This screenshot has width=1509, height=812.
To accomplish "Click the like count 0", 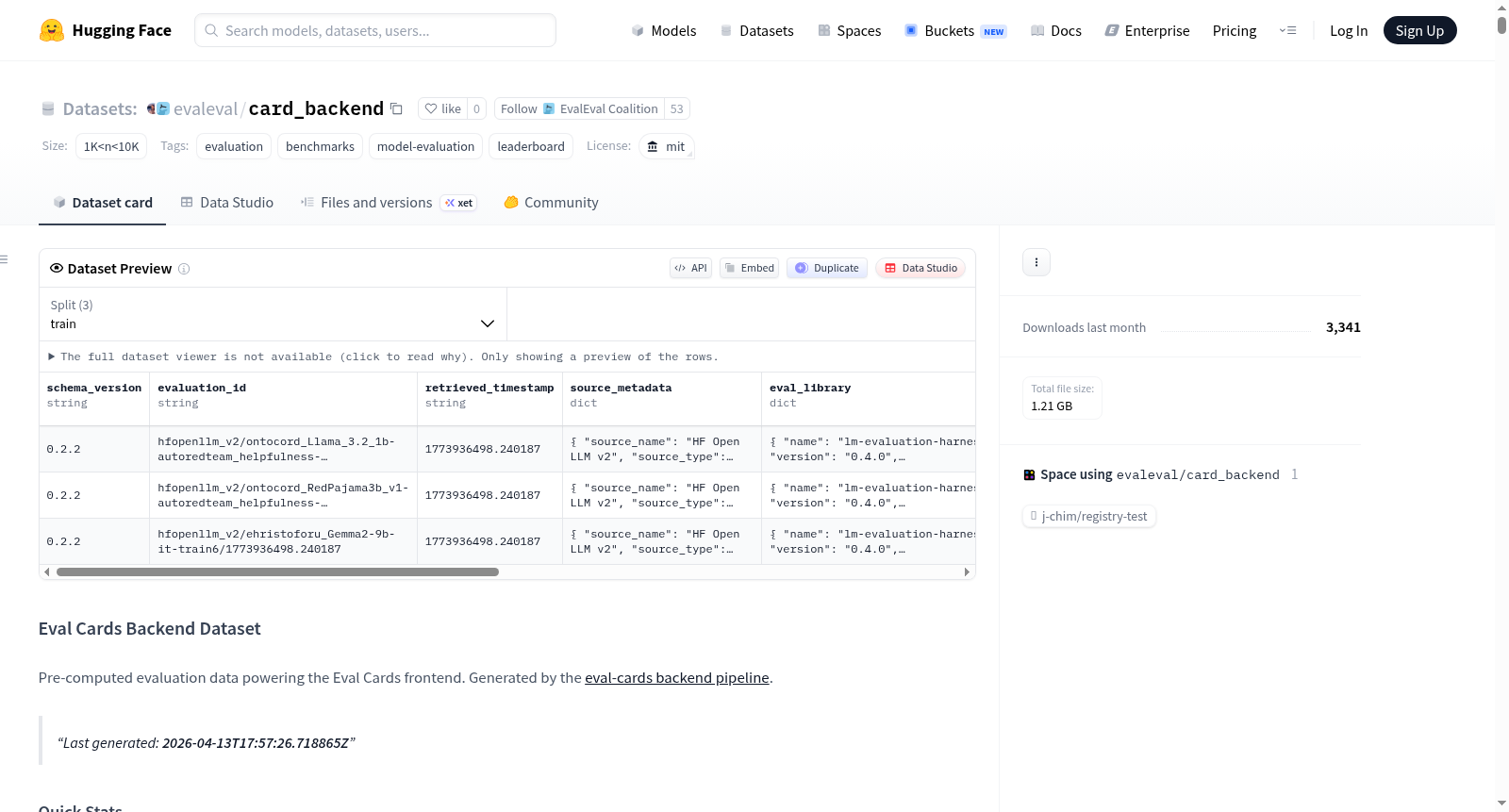I will (477, 108).
